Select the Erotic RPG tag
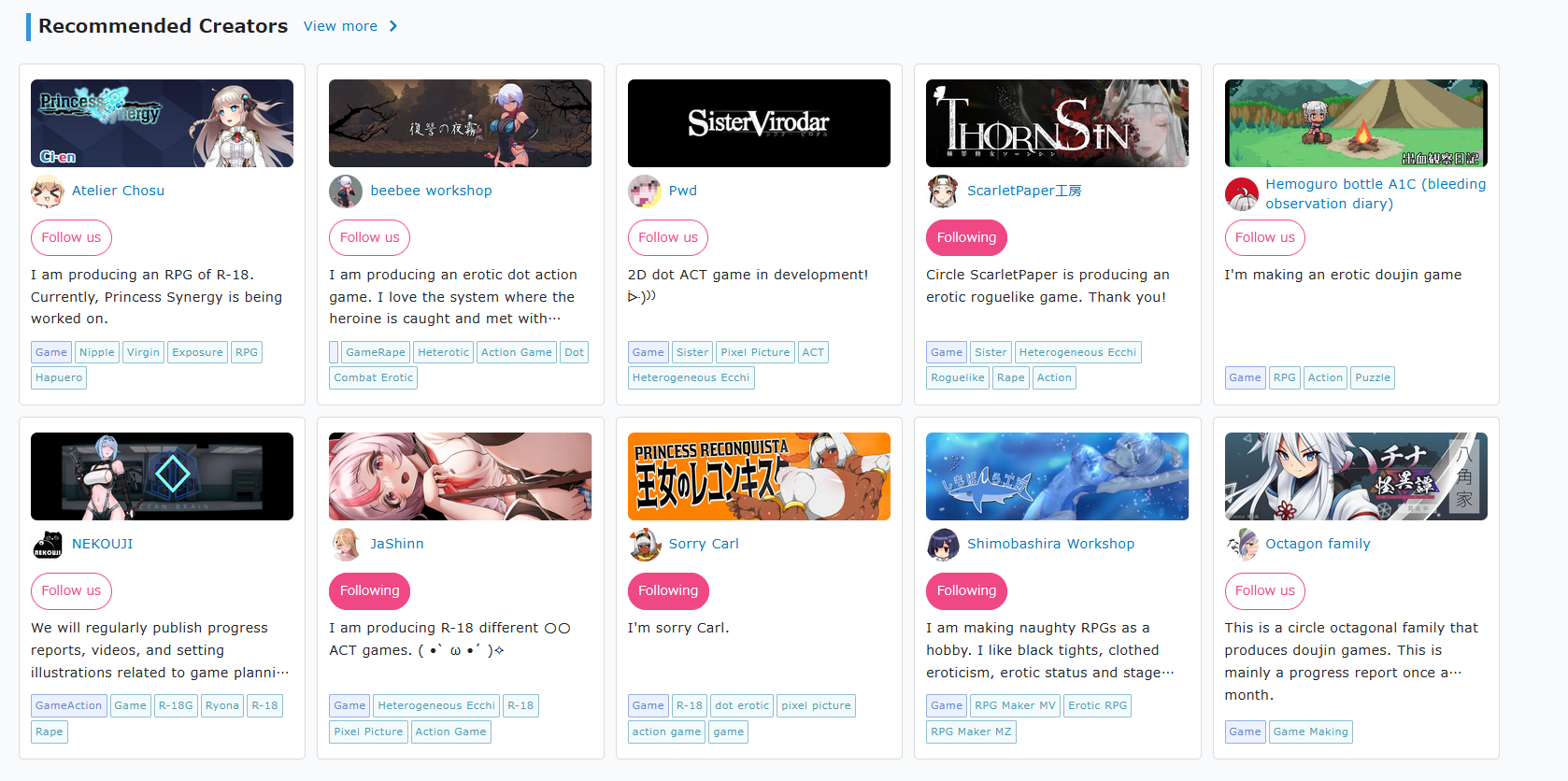 1097,705
